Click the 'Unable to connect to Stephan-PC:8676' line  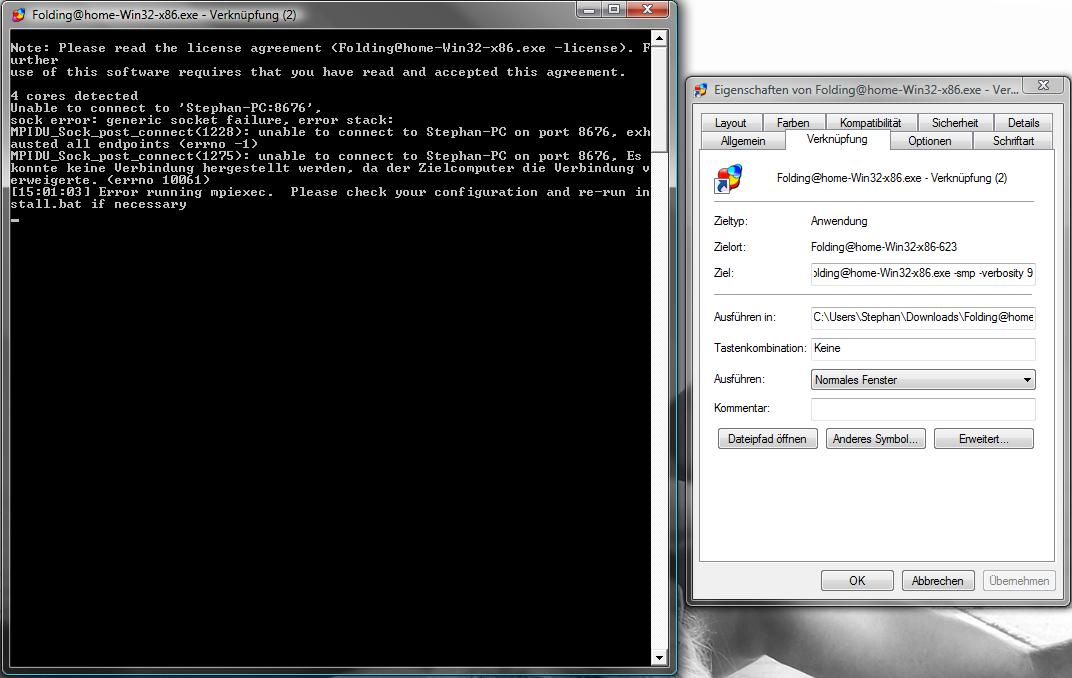point(165,108)
